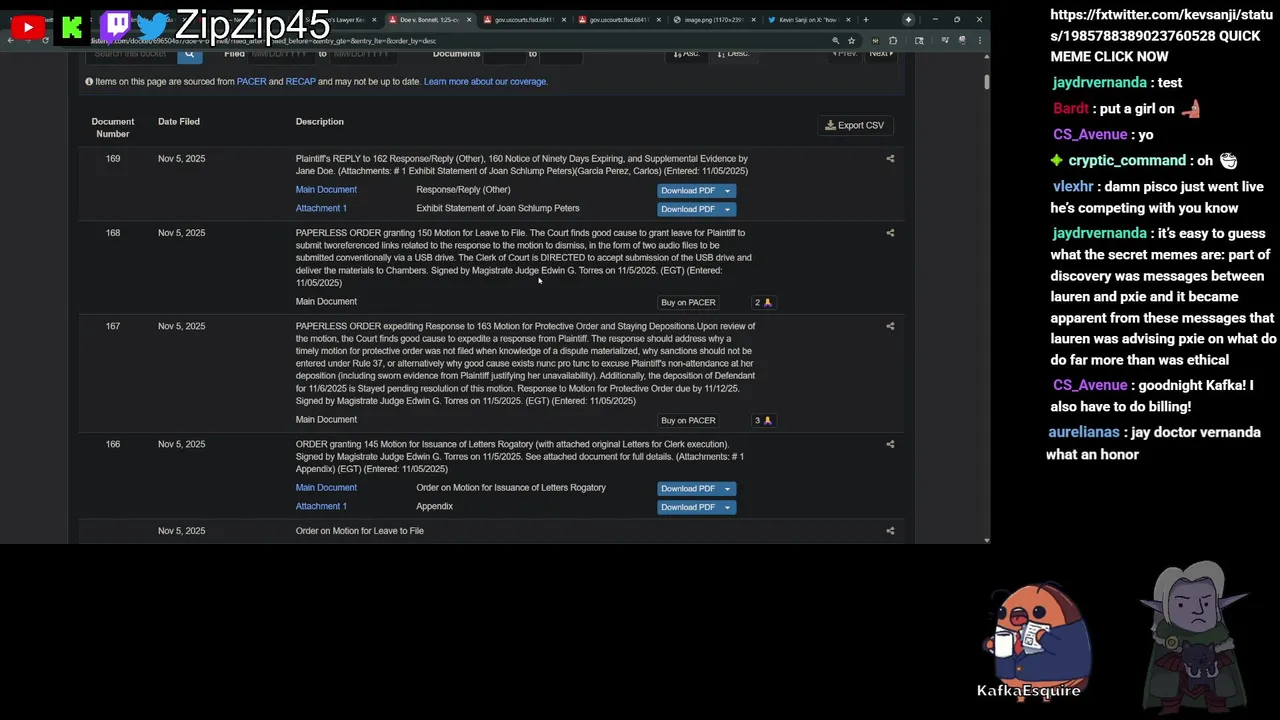Click the 3 prayer-hands badge on entry 167
The height and width of the screenshot is (720, 1280).
tap(763, 420)
